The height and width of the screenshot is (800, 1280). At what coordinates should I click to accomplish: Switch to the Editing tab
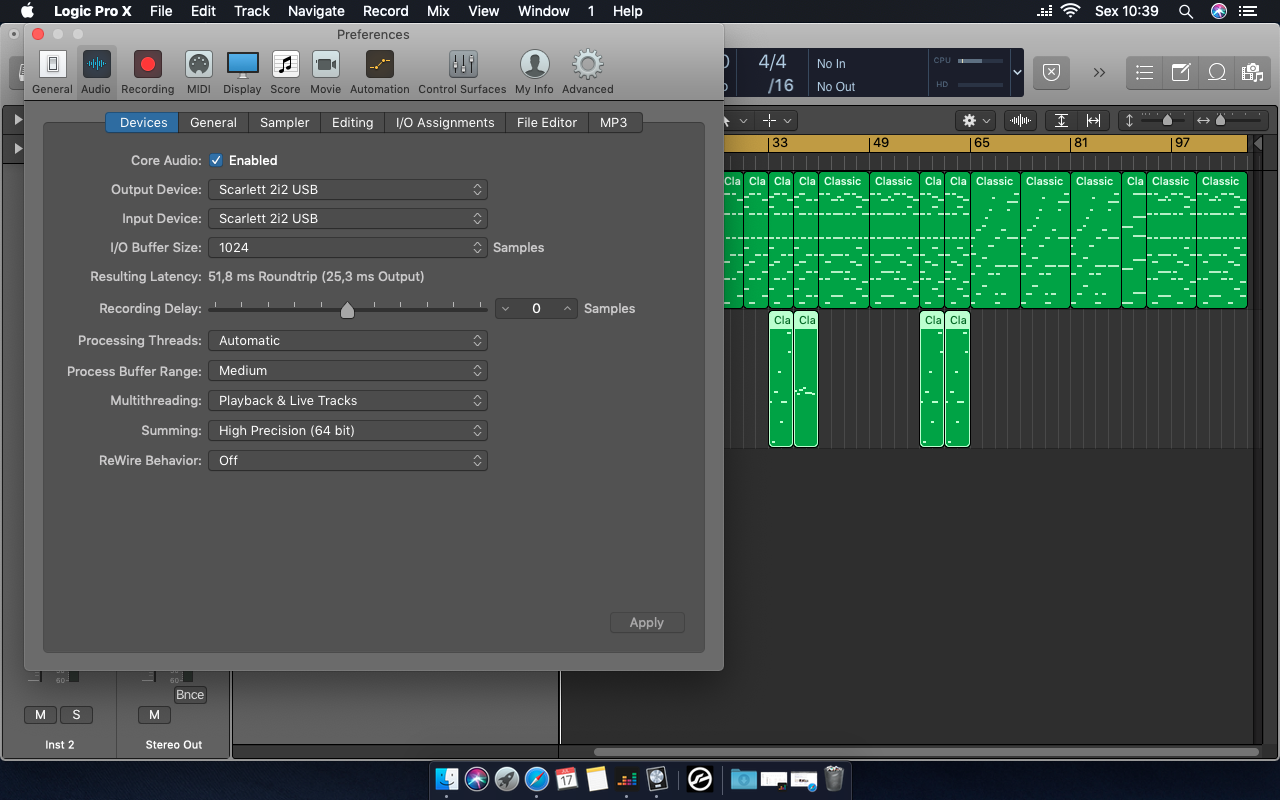352,122
